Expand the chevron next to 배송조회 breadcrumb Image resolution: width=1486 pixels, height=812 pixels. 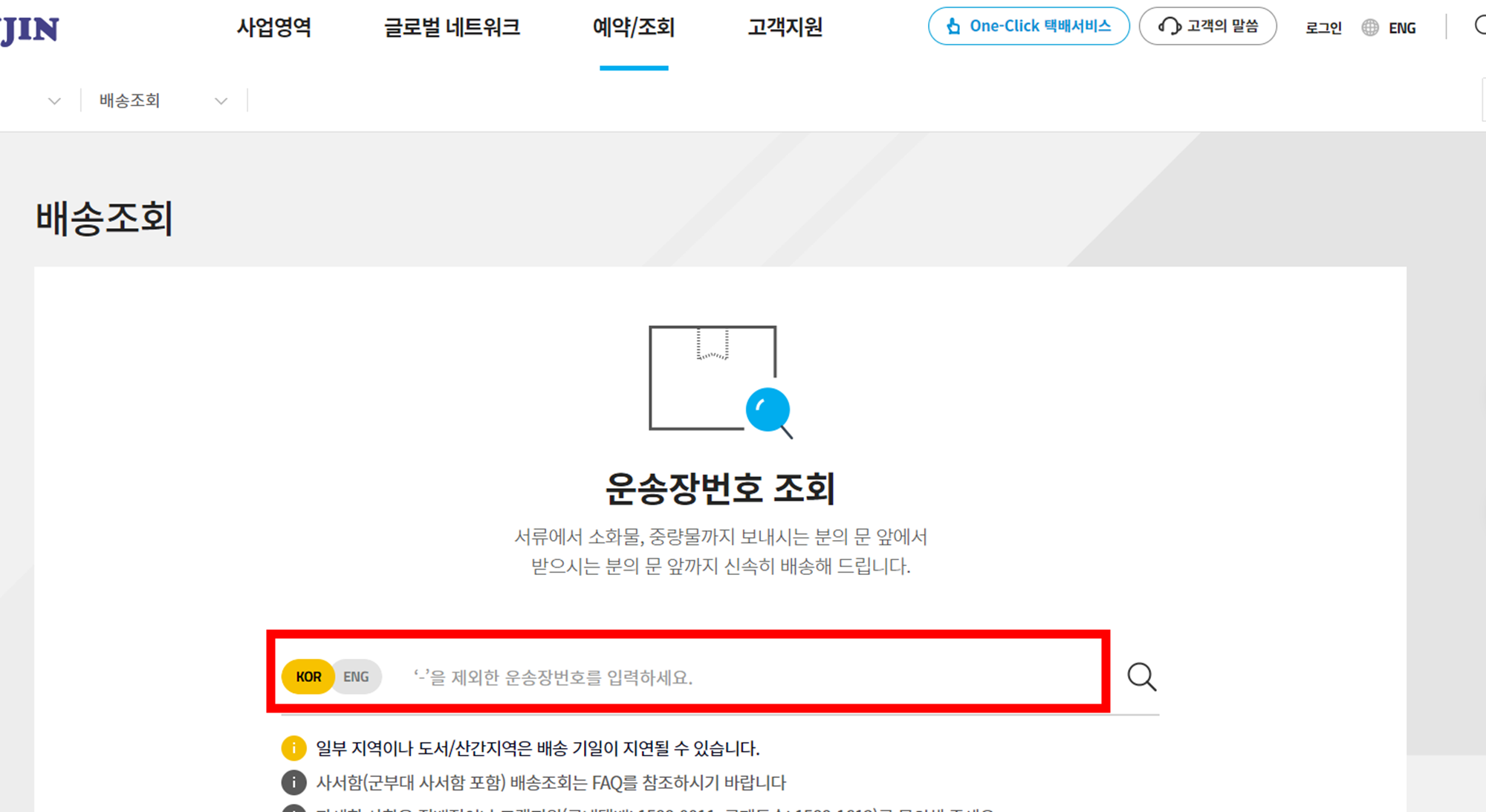(221, 100)
